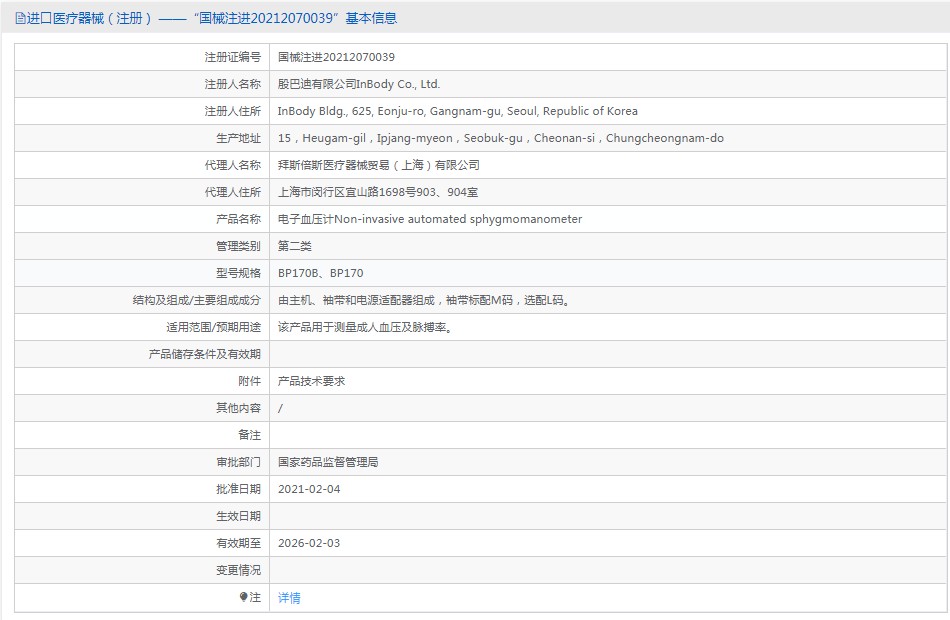Select the InBody Bldg., 625, Eonju-ro address
Viewport: 950px width, 620px height.
(457, 111)
